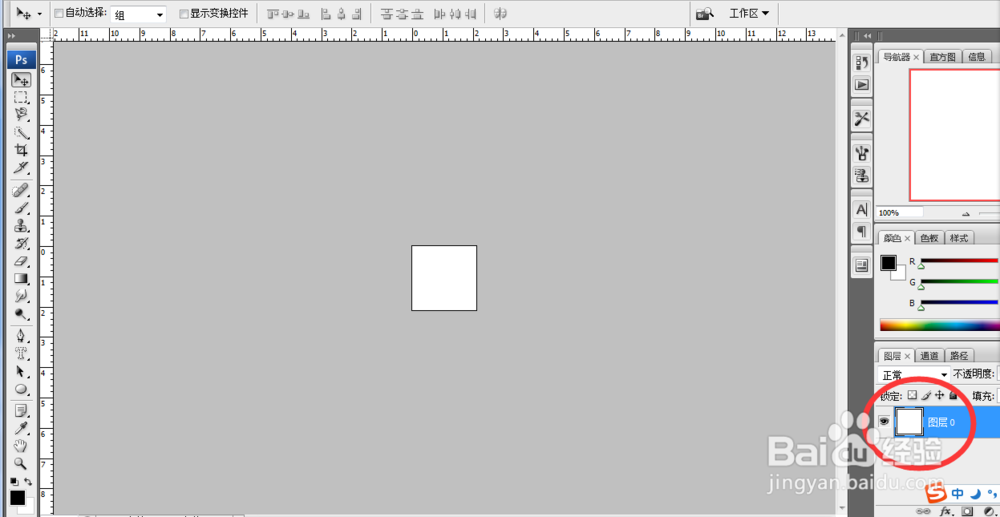Open the Brushes panel icon in dock

862,153
